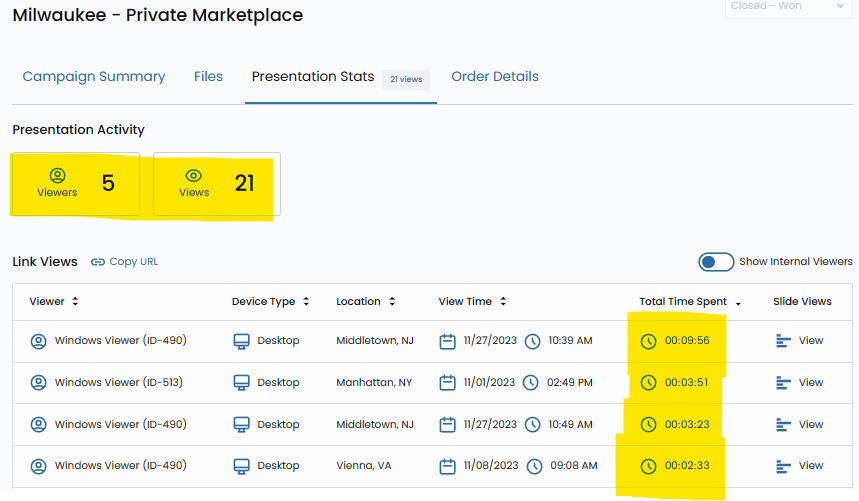859x501 pixels.
Task: Open slide views for Vienna, VA row
Action: [x=800, y=466]
